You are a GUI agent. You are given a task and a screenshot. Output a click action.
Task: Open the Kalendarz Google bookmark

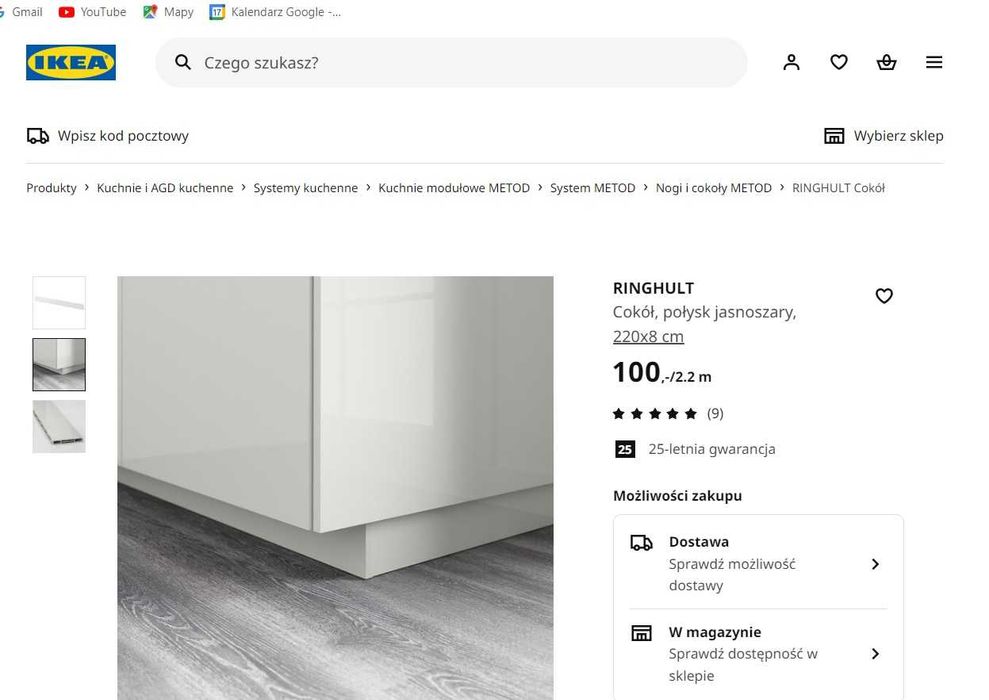click(x=276, y=12)
